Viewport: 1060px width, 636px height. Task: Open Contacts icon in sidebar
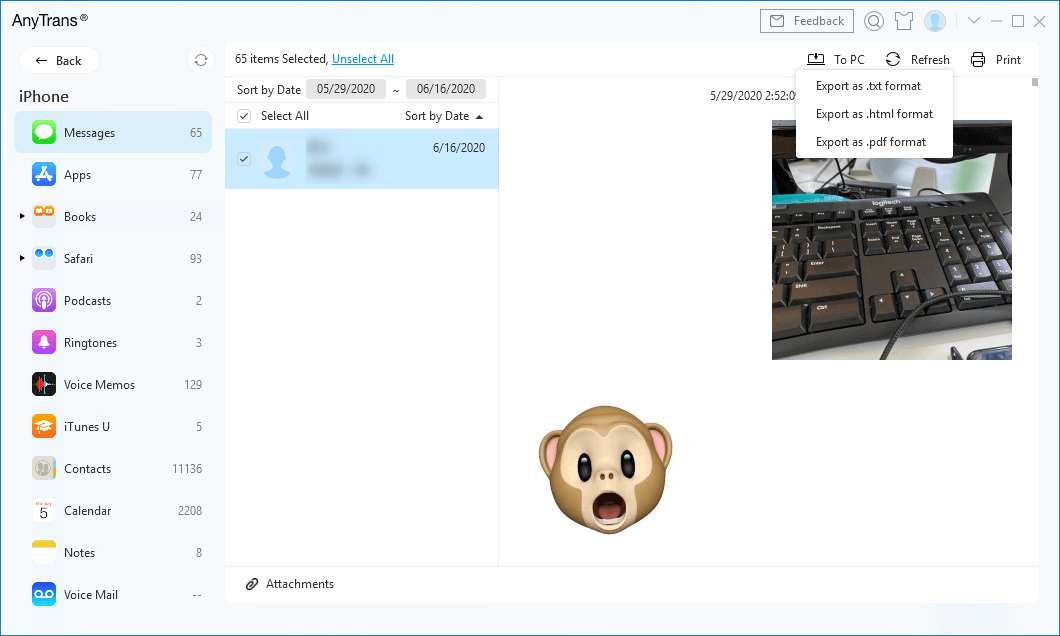coord(44,468)
